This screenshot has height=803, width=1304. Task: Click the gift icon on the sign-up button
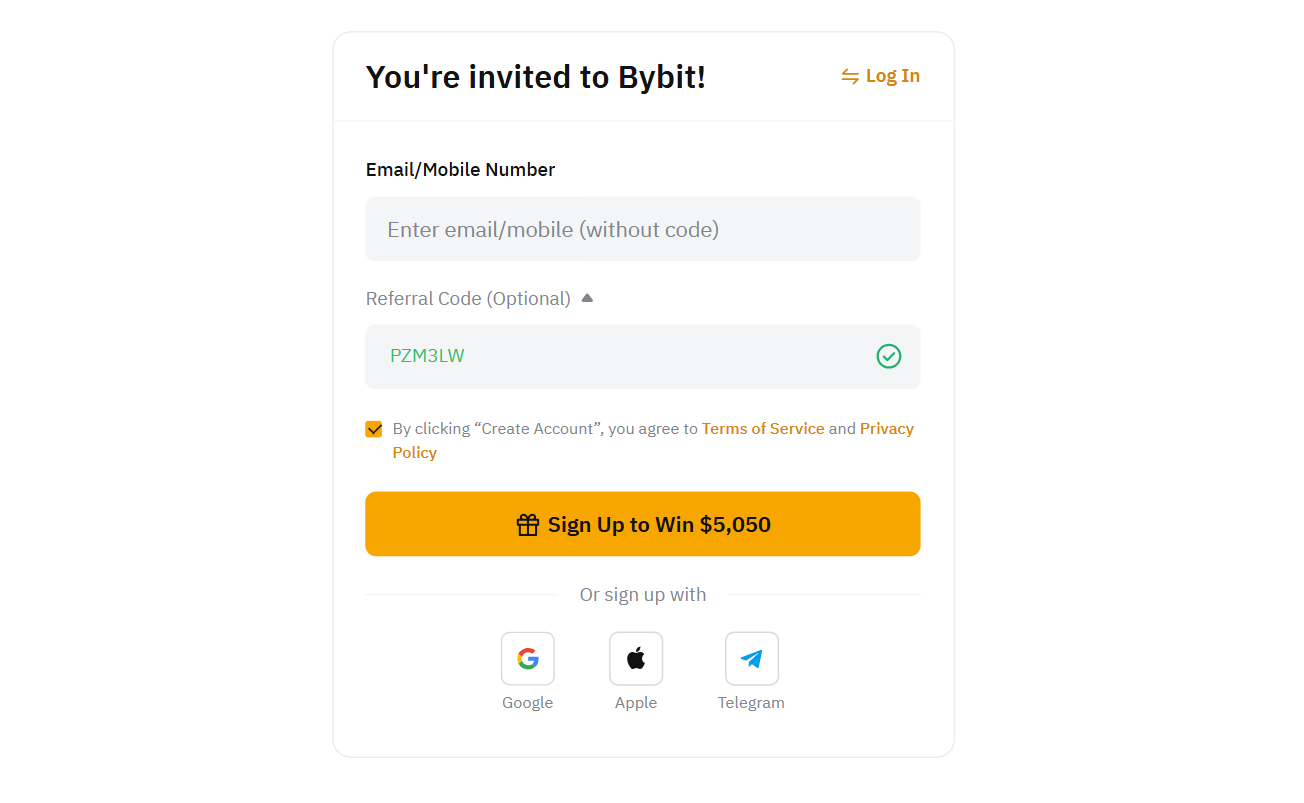point(527,523)
